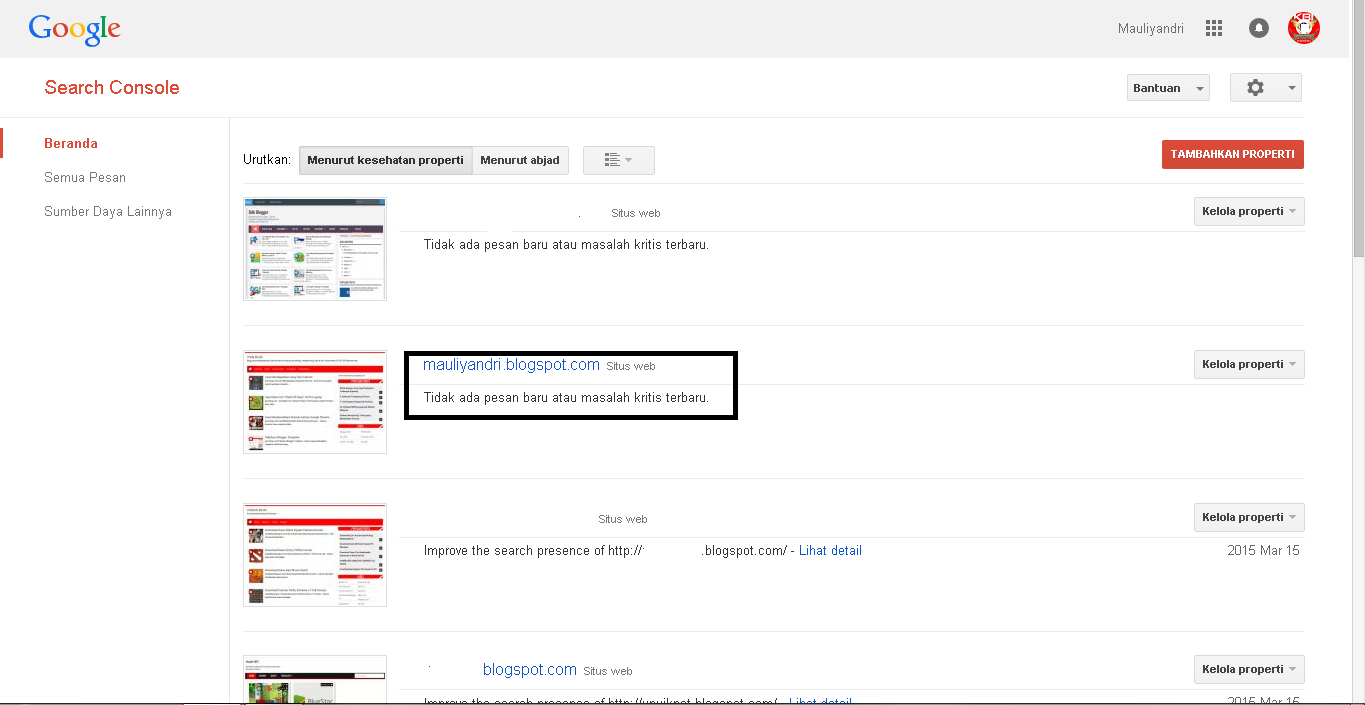Open Kelola properti for third site
The height and width of the screenshot is (705, 1365).
pyautogui.click(x=1249, y=517)
